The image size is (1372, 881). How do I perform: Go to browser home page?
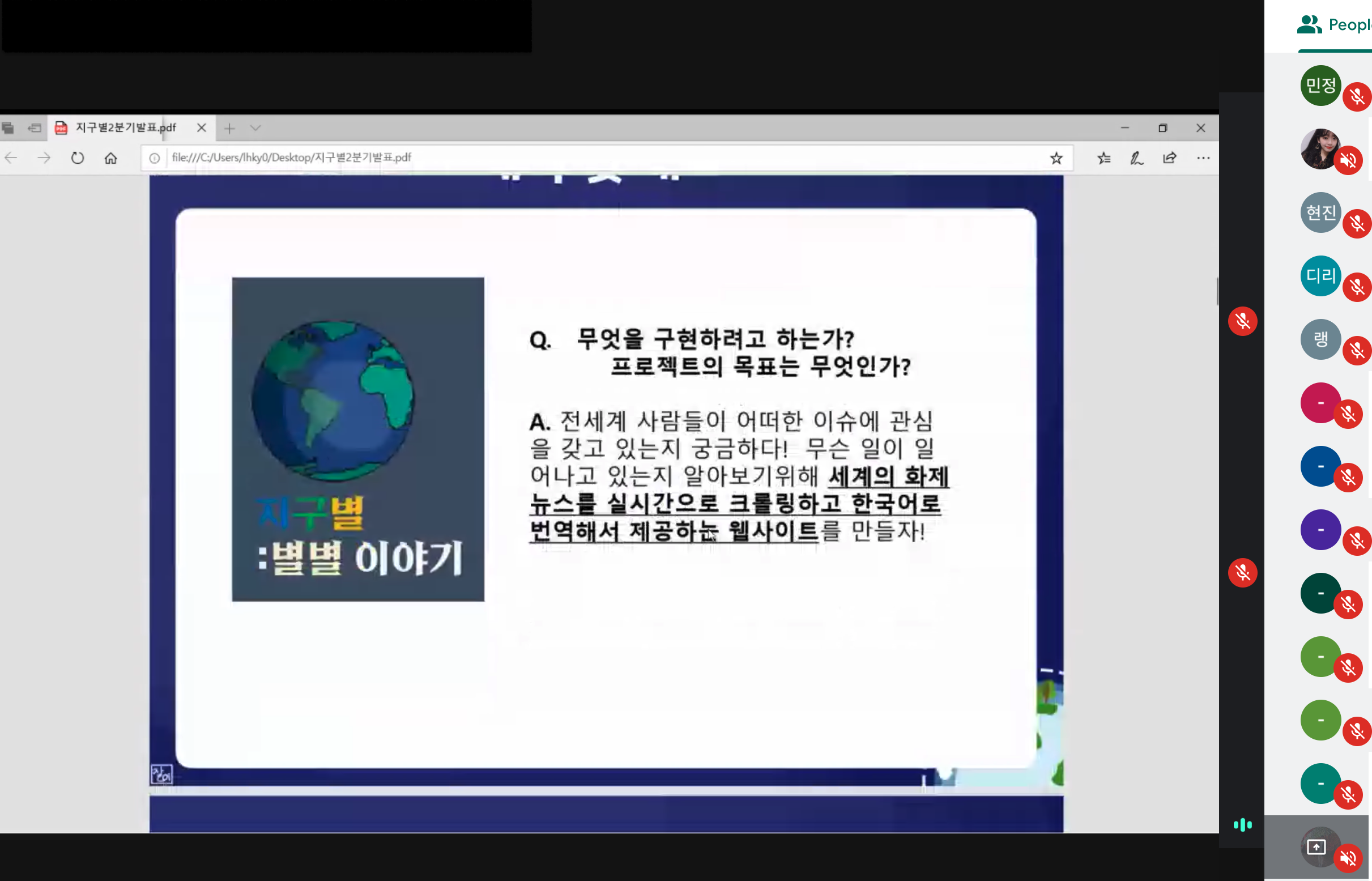point(111,158)
